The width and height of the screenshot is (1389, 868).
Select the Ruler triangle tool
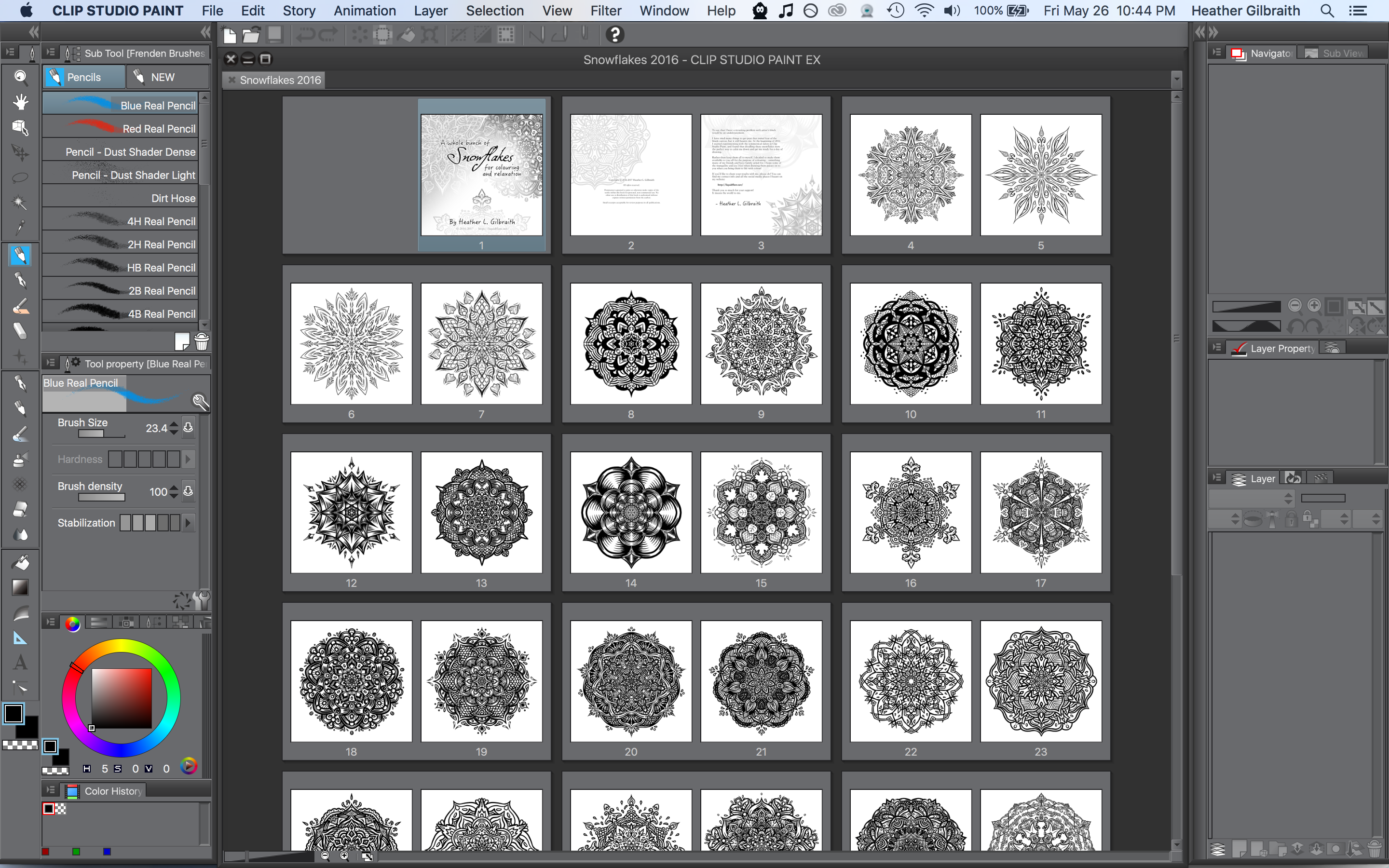(x=20, y=638)
